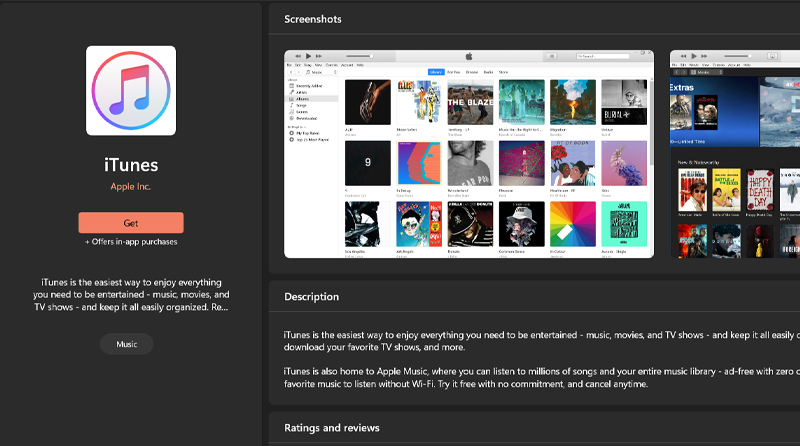800x446 pixels.
Task: Expand the Ratings and reviews section
Action: coord(332,428)
